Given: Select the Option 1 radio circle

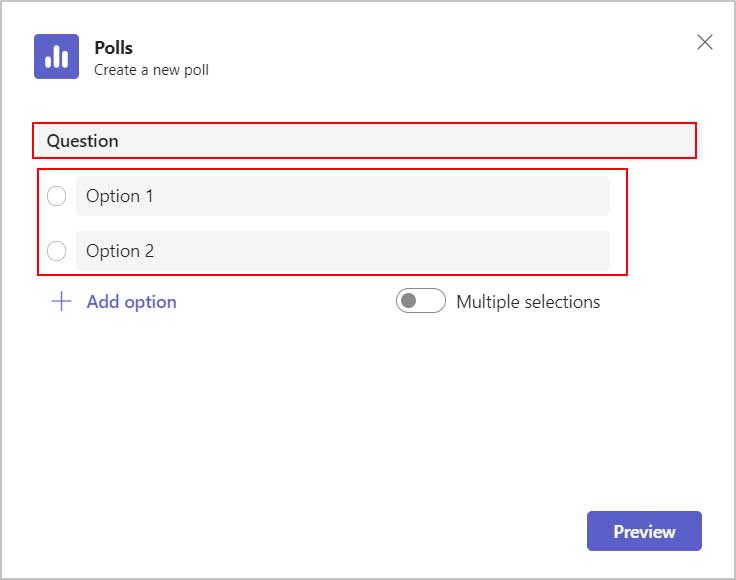Looking at the screenshot, I should point(56,196).
